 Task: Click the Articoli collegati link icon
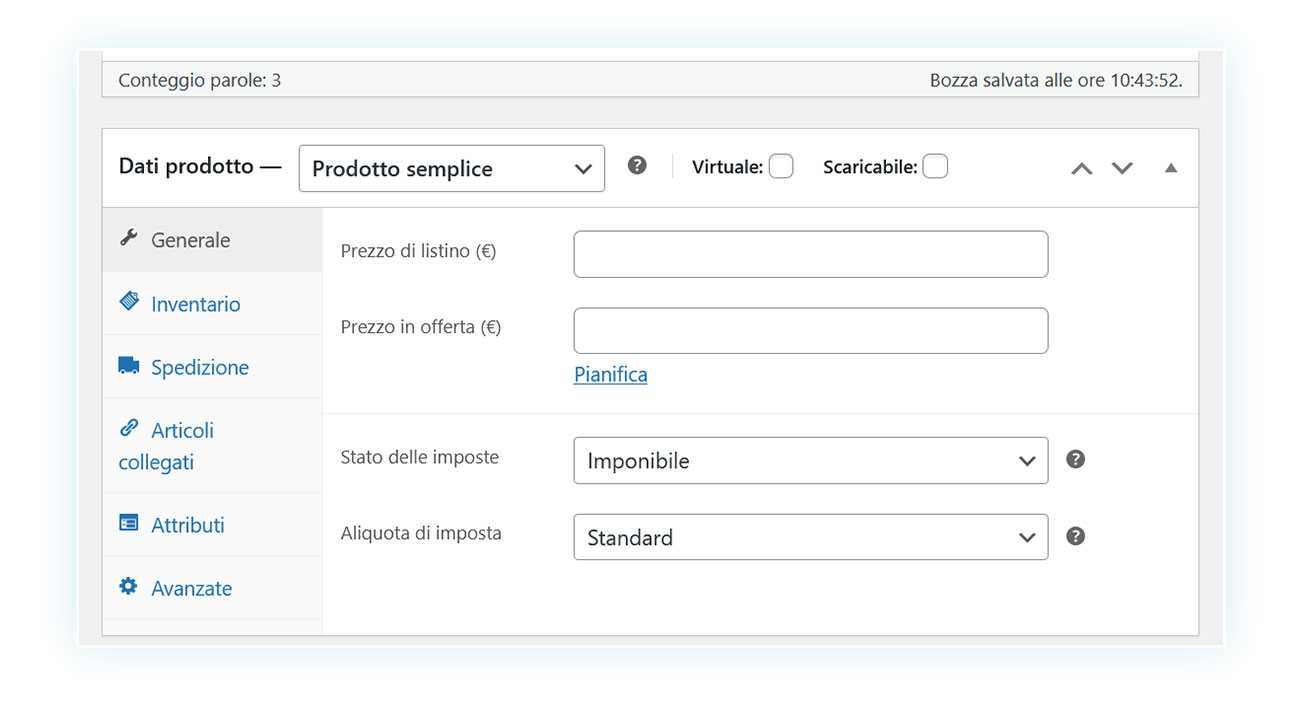pyautogui.click(x=129, y=428)
